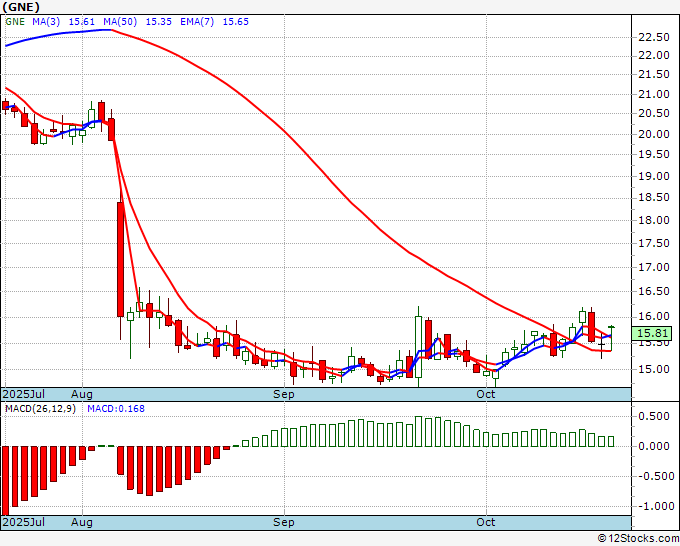Screen dimensions: 680x546
Task: Click the 20.00 price axis label
Action: pos(654,134)
